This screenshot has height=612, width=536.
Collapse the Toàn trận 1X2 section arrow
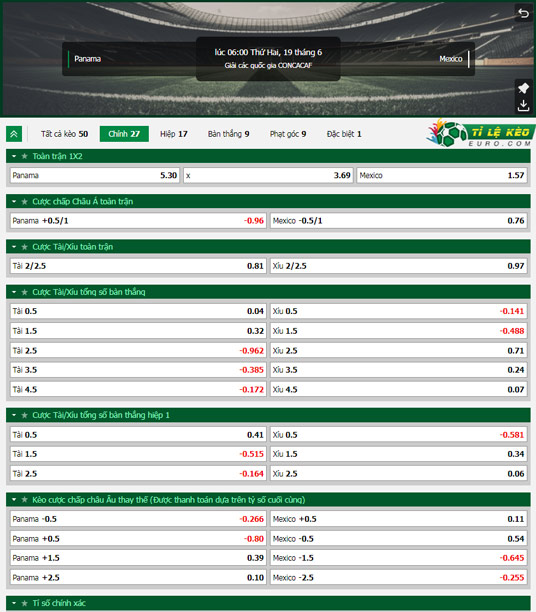[14, 156]
